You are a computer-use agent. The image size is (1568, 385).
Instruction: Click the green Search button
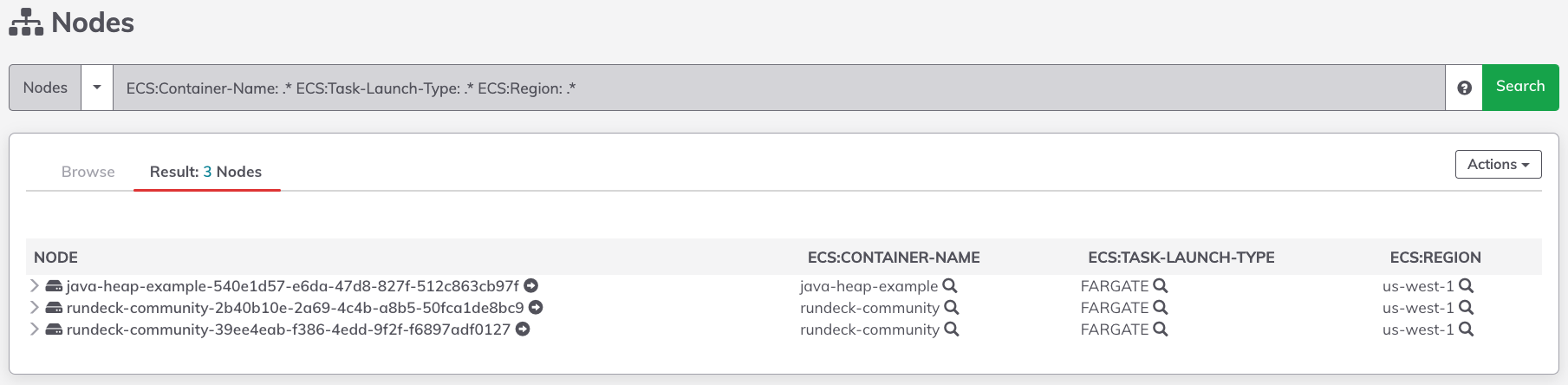[x=1520, y=87]
